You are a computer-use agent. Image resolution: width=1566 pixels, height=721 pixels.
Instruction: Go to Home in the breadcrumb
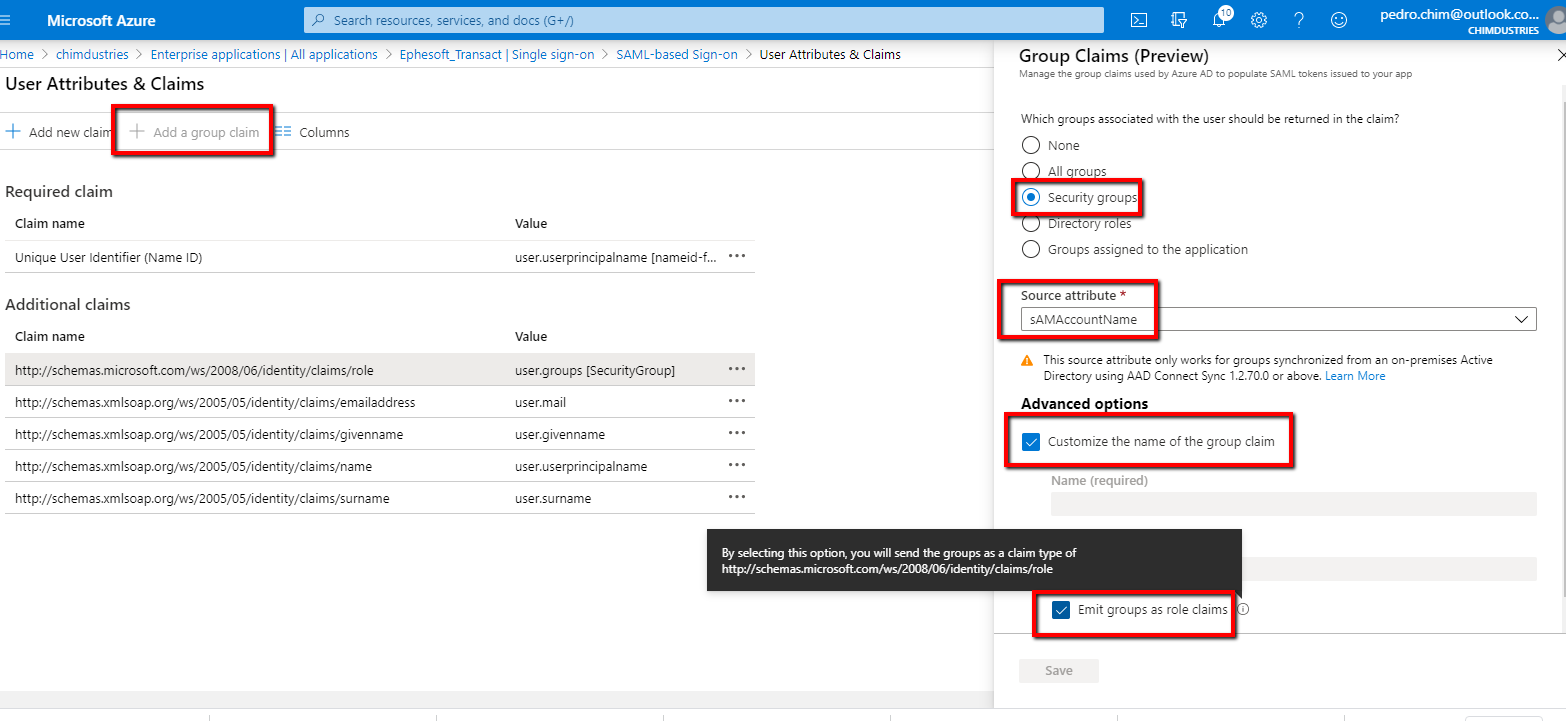coord(17,55)
